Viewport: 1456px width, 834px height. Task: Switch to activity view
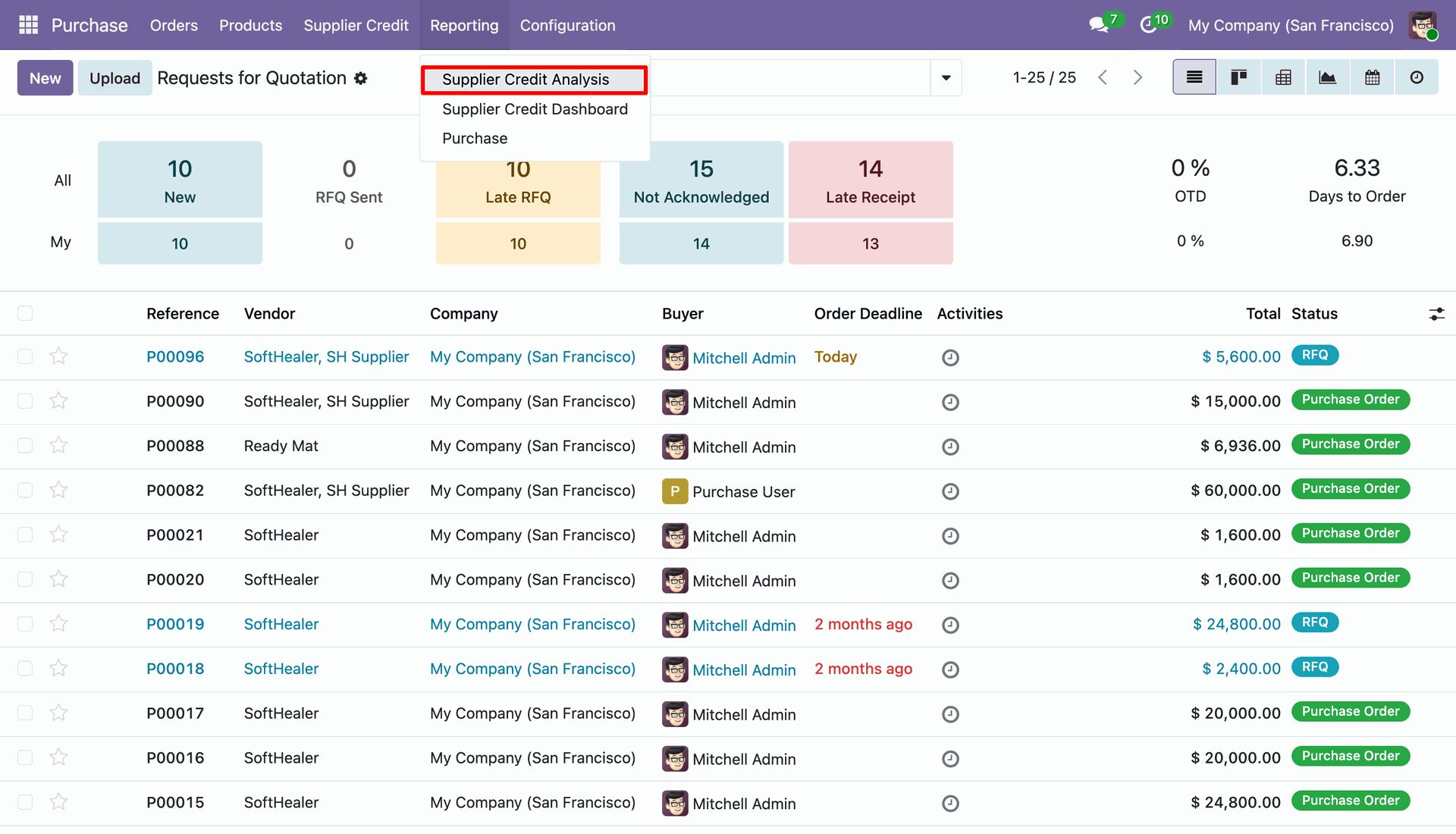(x=1417, y=77)
